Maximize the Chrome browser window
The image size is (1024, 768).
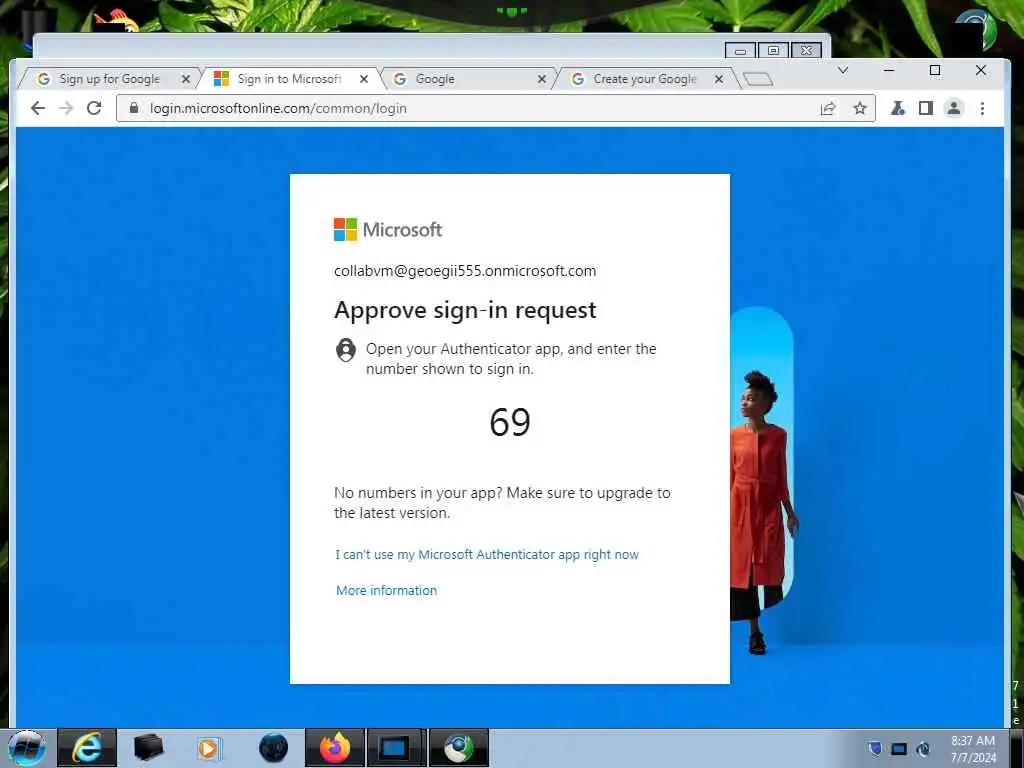935,70
